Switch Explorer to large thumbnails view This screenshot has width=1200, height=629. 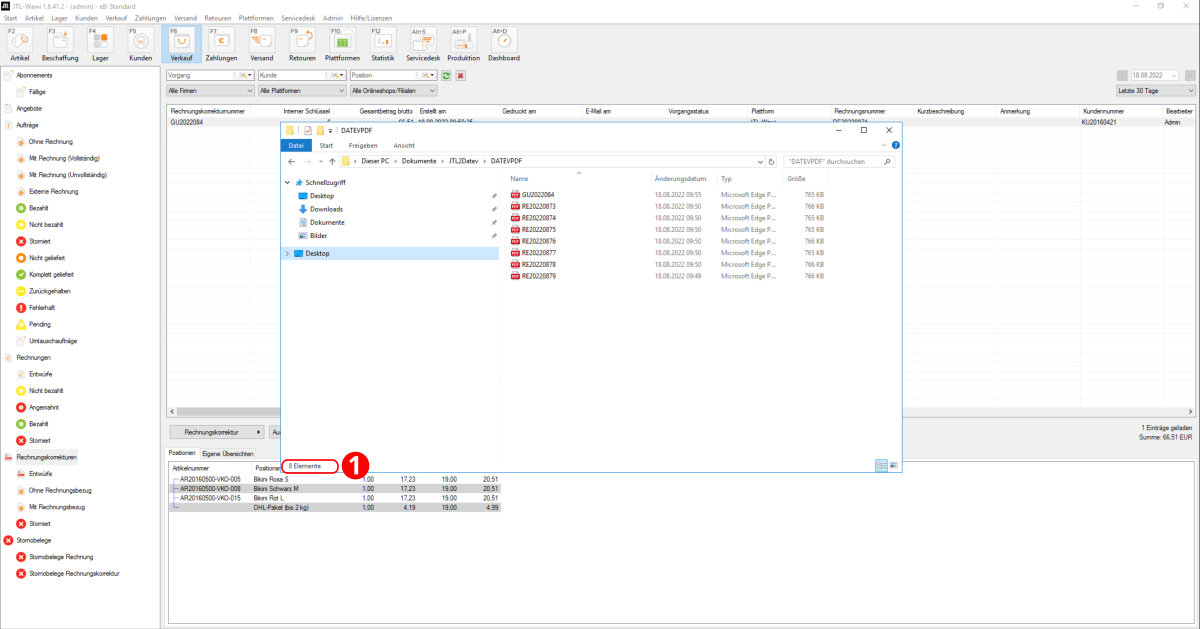(893, 465)
